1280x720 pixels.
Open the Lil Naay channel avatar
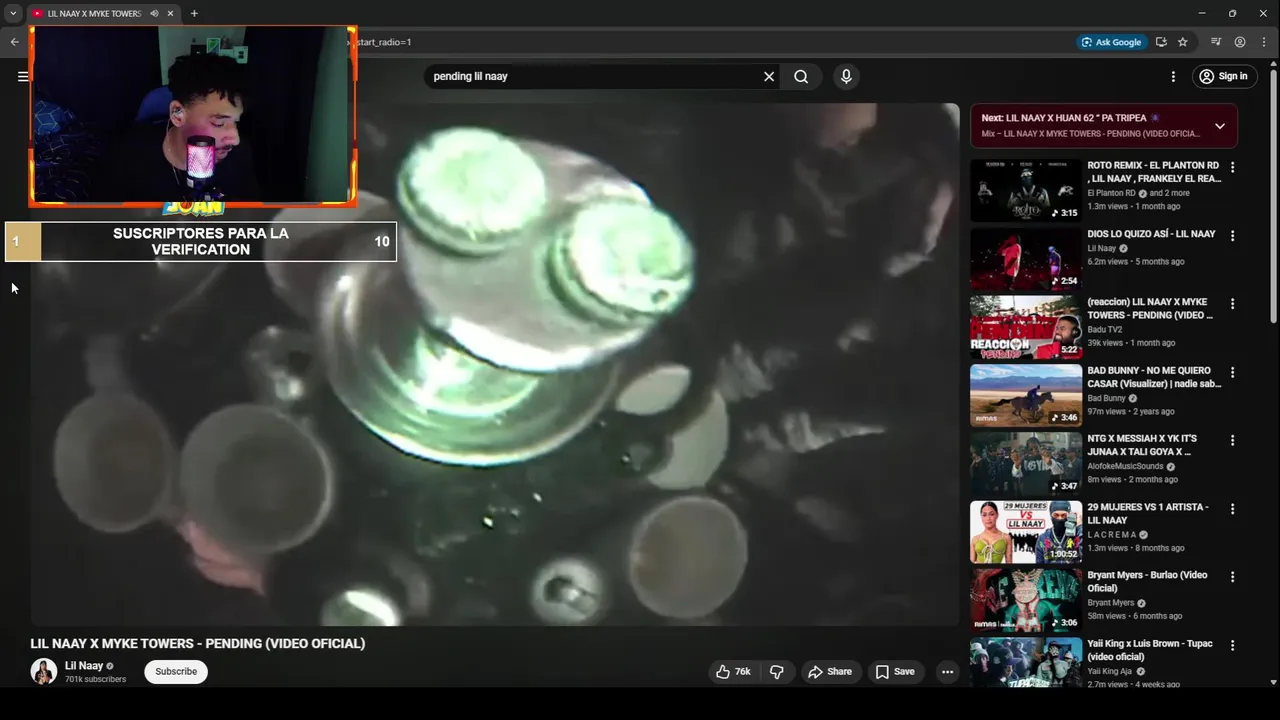click(x=43, y=671)
